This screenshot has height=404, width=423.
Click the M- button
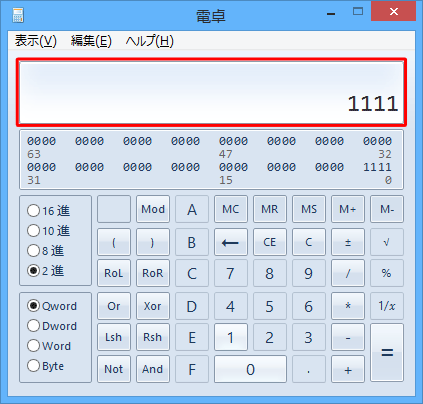click(x=387, y=209)
